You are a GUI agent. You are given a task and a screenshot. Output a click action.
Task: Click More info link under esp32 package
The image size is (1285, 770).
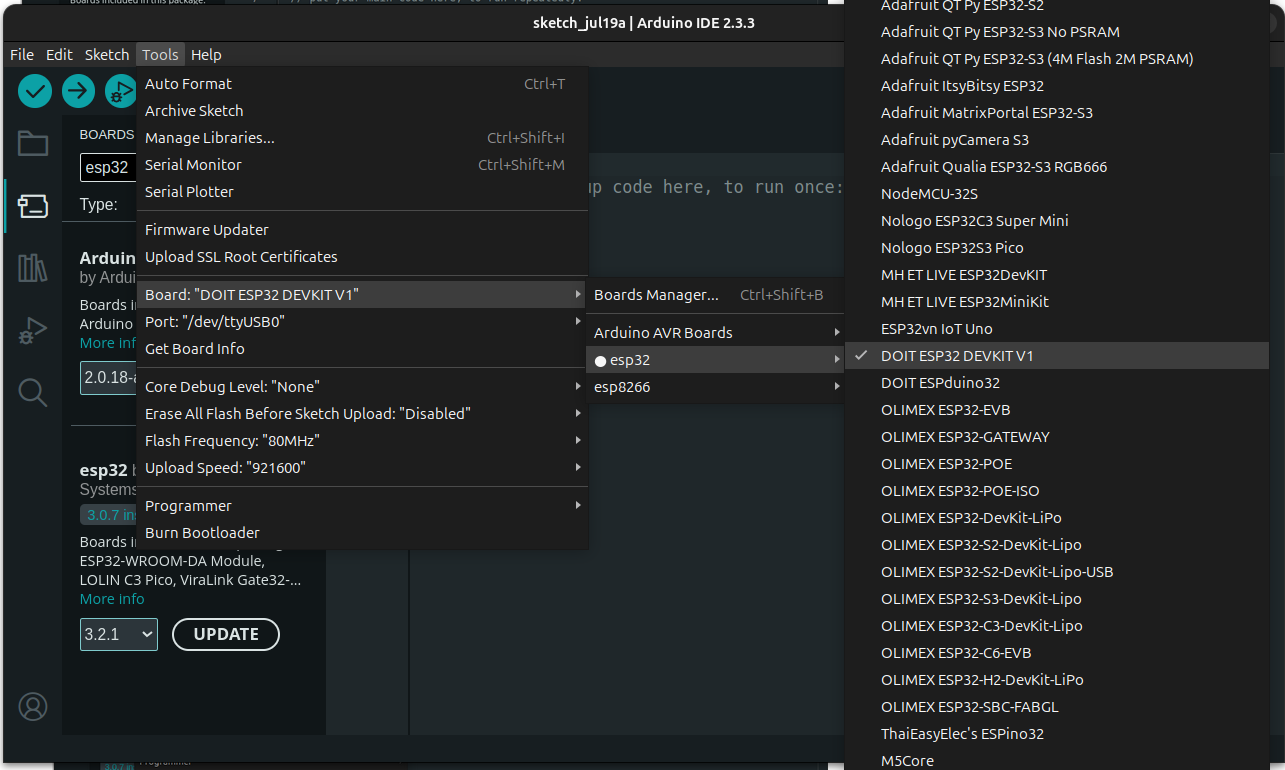click(112, 599)
